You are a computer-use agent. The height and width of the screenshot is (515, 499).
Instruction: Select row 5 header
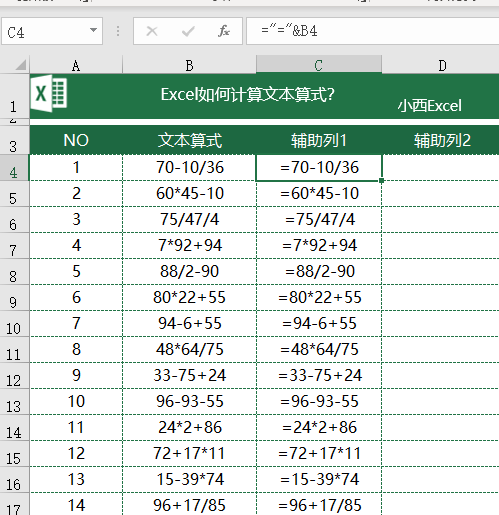pos(14,194)
